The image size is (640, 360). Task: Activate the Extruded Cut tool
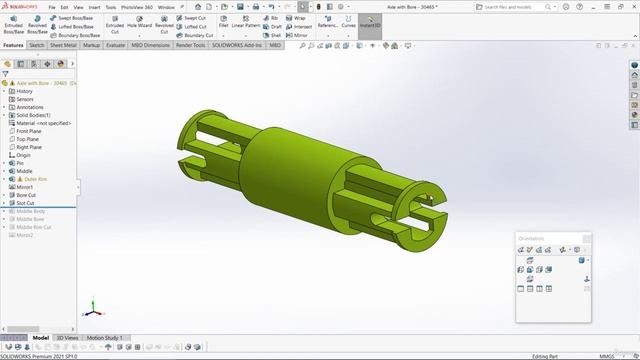(115, 25)
